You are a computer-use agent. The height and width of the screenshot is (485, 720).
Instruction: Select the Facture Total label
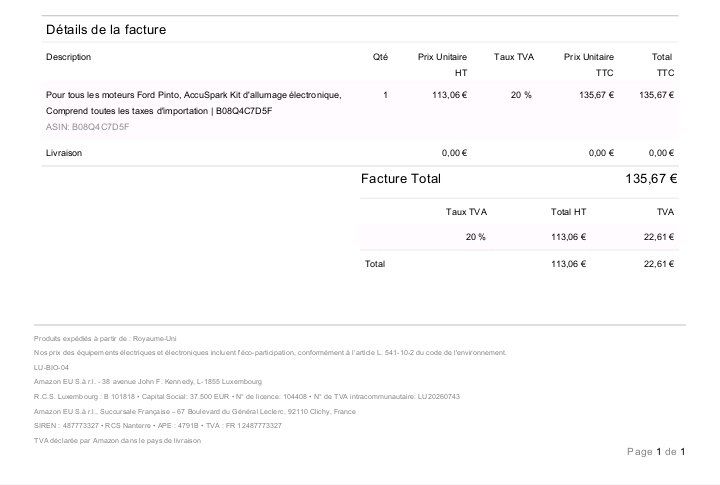coord(400,179)
